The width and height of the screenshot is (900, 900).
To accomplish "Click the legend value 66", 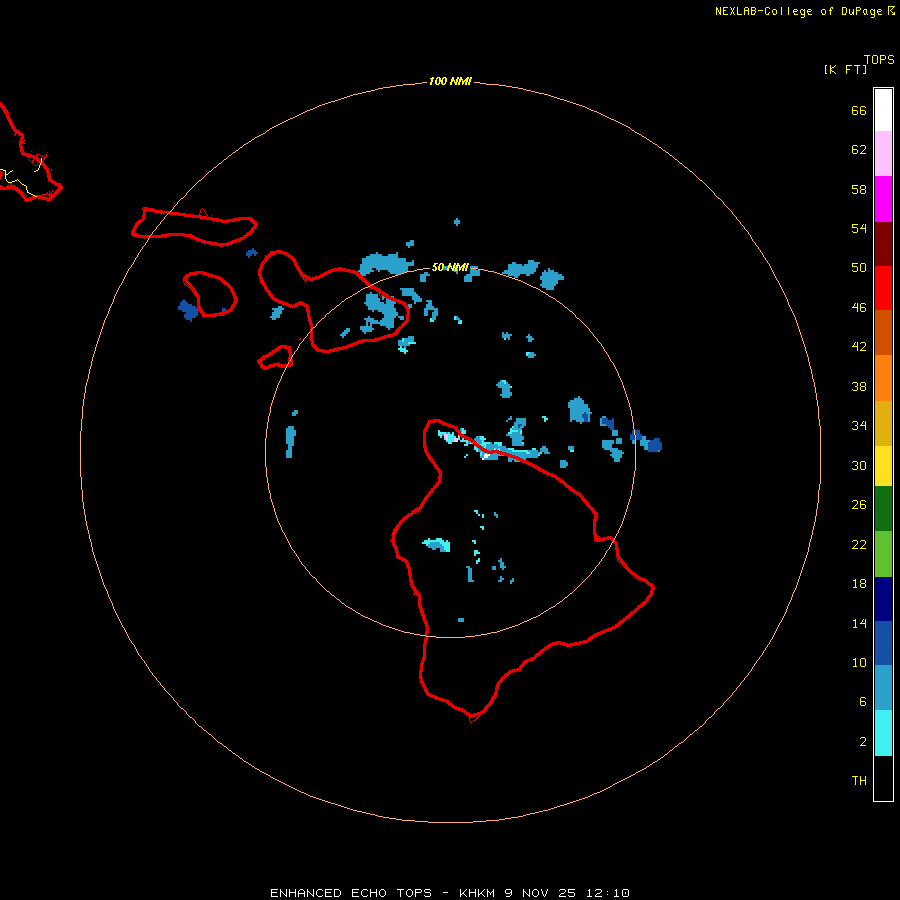I will [859, 111].
